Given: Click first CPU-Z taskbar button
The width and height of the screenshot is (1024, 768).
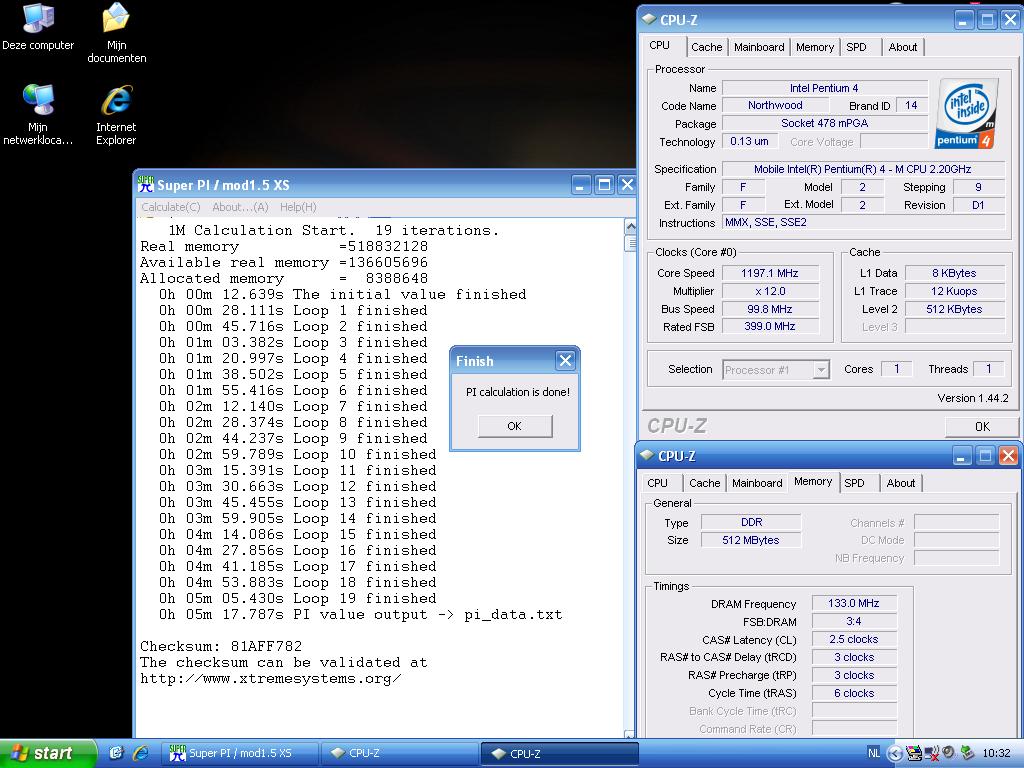Looking at the screenshot, I should (400, 753).
